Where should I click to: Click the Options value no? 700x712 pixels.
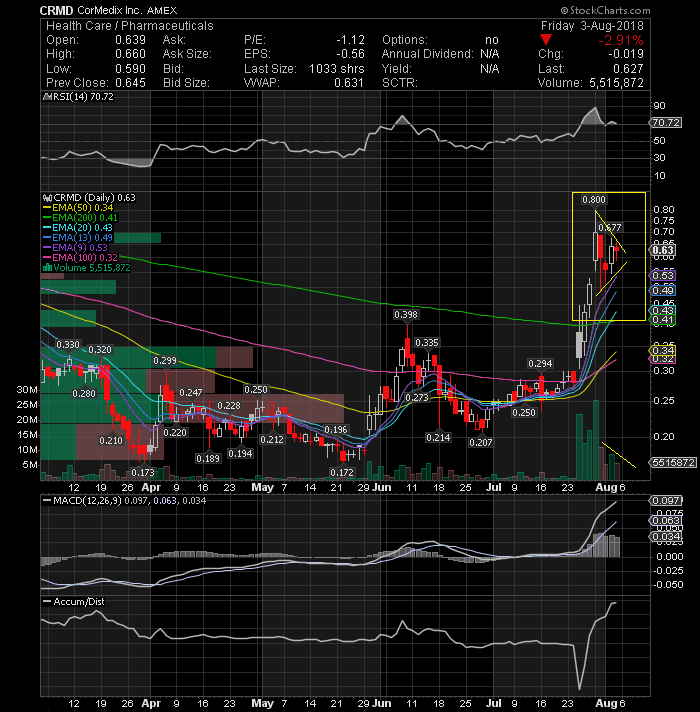click(x=492, y=40)
